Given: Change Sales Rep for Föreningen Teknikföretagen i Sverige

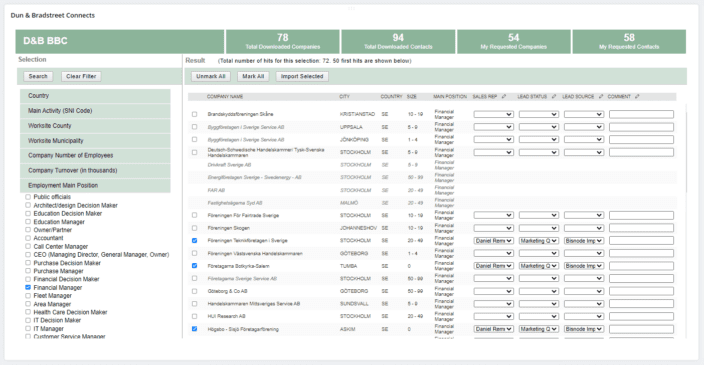Looking at the screenshot, I should point(493,241).
